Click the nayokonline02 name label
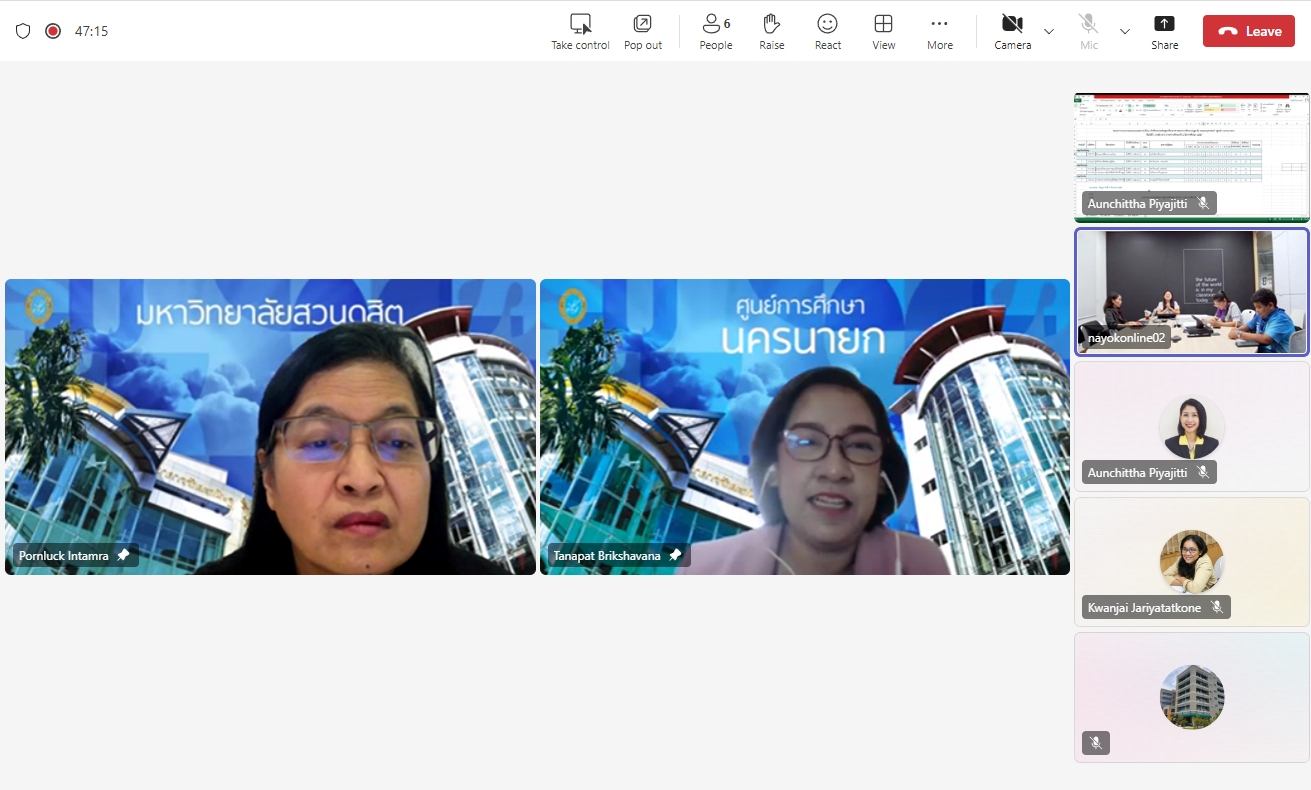Viewport: 1311px width, 790px height. 1127,338
